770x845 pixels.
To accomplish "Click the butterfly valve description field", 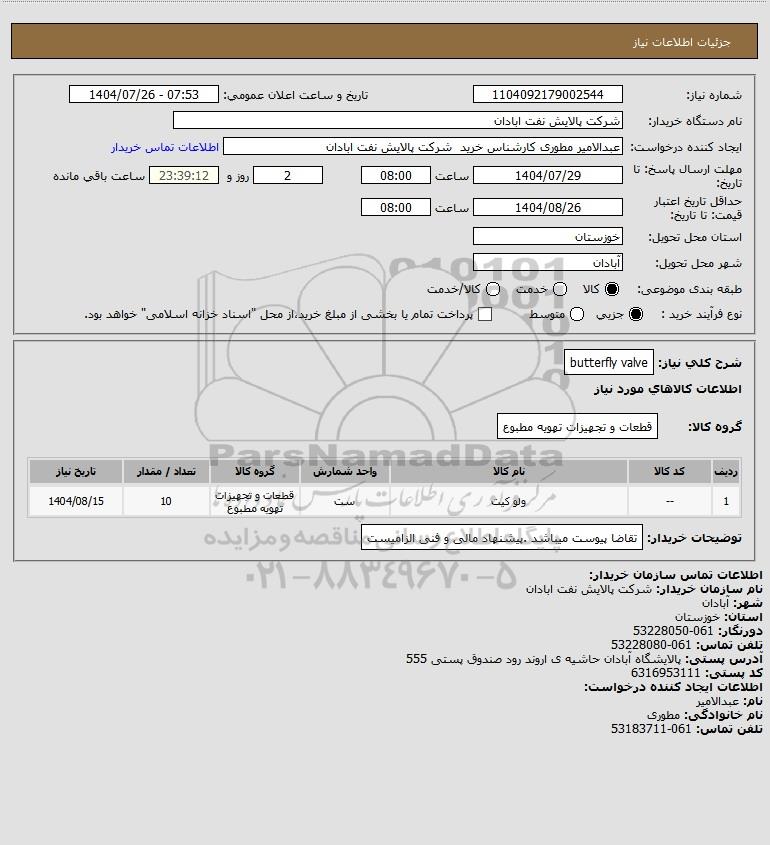I will (609, 362).
